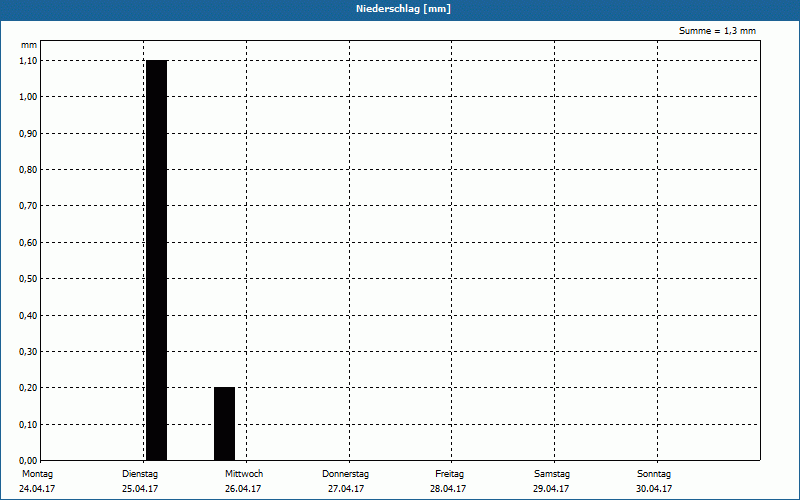Click the 0,60 y-axis value

coord(28,243)
